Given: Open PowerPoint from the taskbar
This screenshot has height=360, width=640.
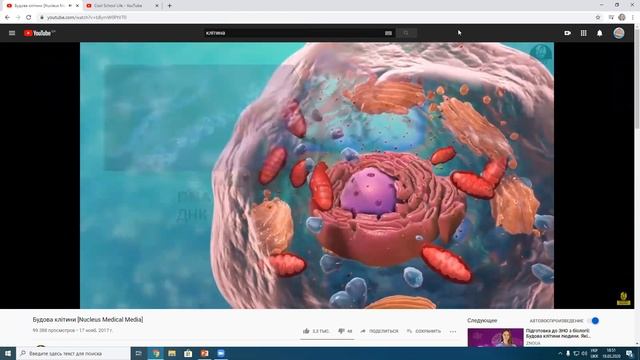Looking at the screenshot, I should pos(204,353).
